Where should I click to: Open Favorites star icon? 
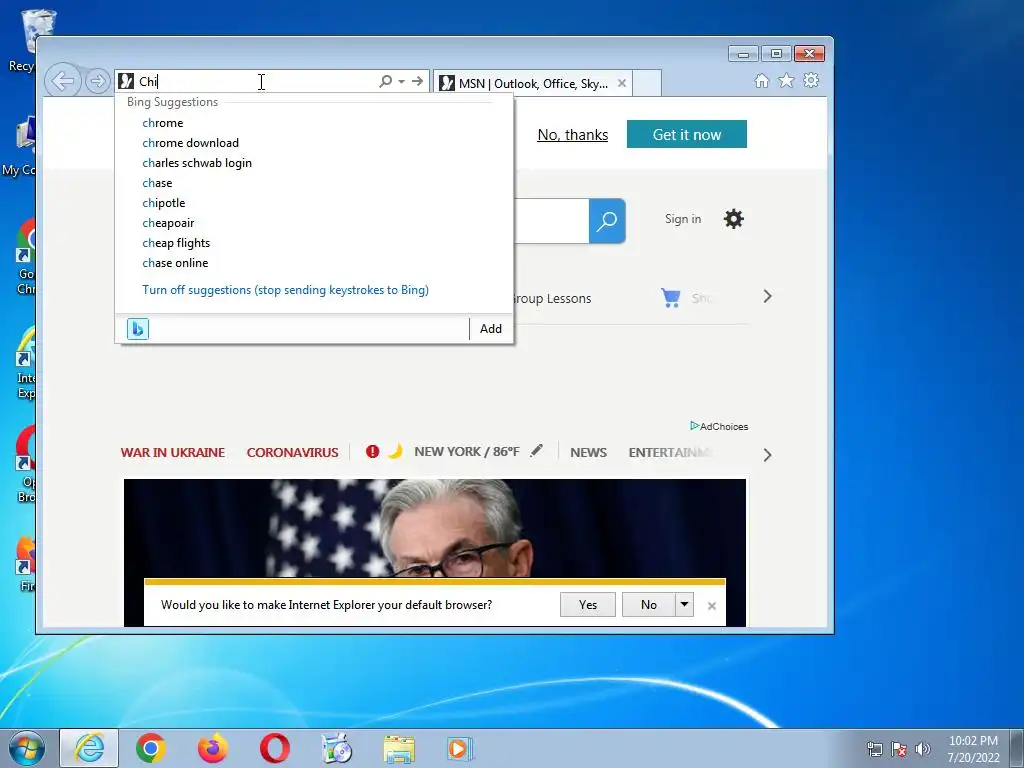point(786,80)
